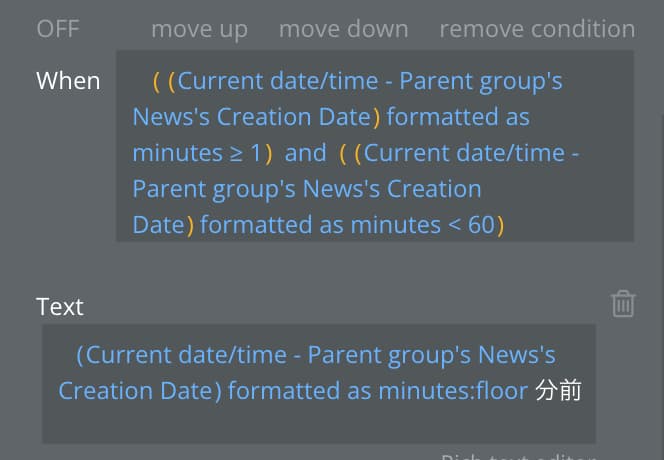Select the final yellow closing parenthesis after 60
The height and width of the screenshot is (460, 664).
pyautogui.click(x=500, y=226)
